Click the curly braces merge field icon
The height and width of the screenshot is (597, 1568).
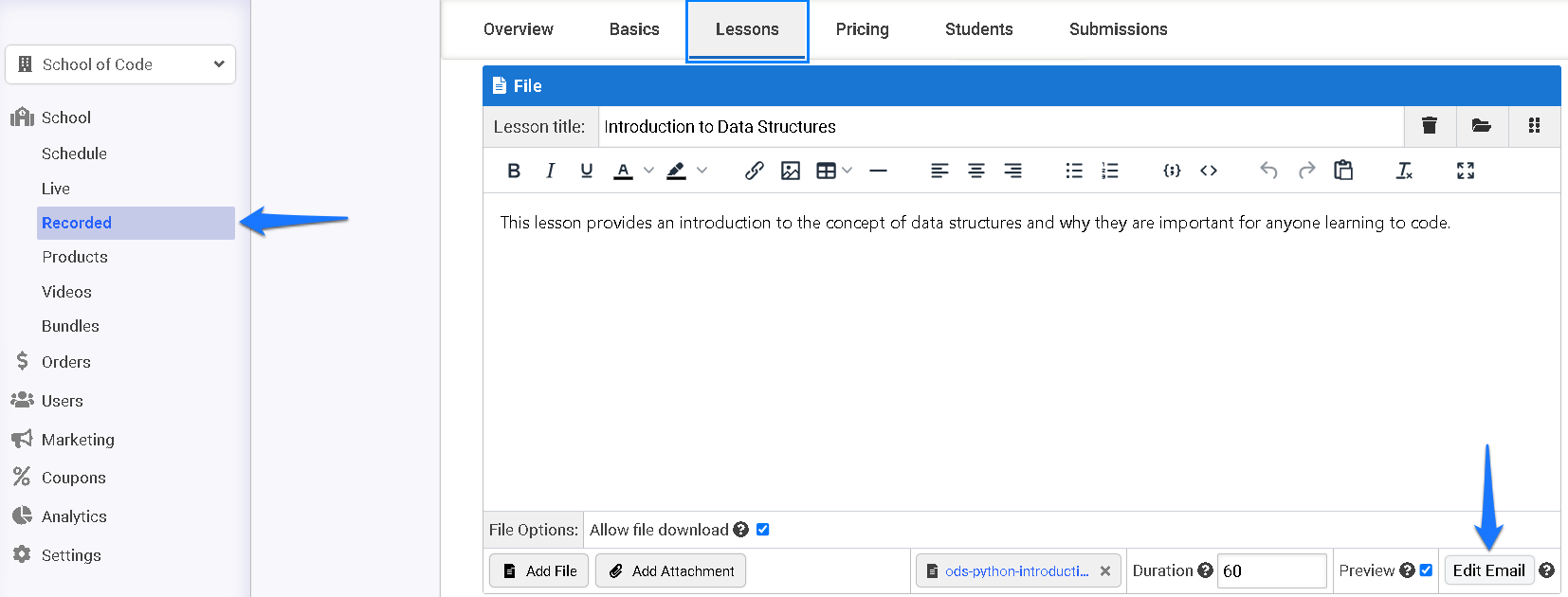point(1172,171)
